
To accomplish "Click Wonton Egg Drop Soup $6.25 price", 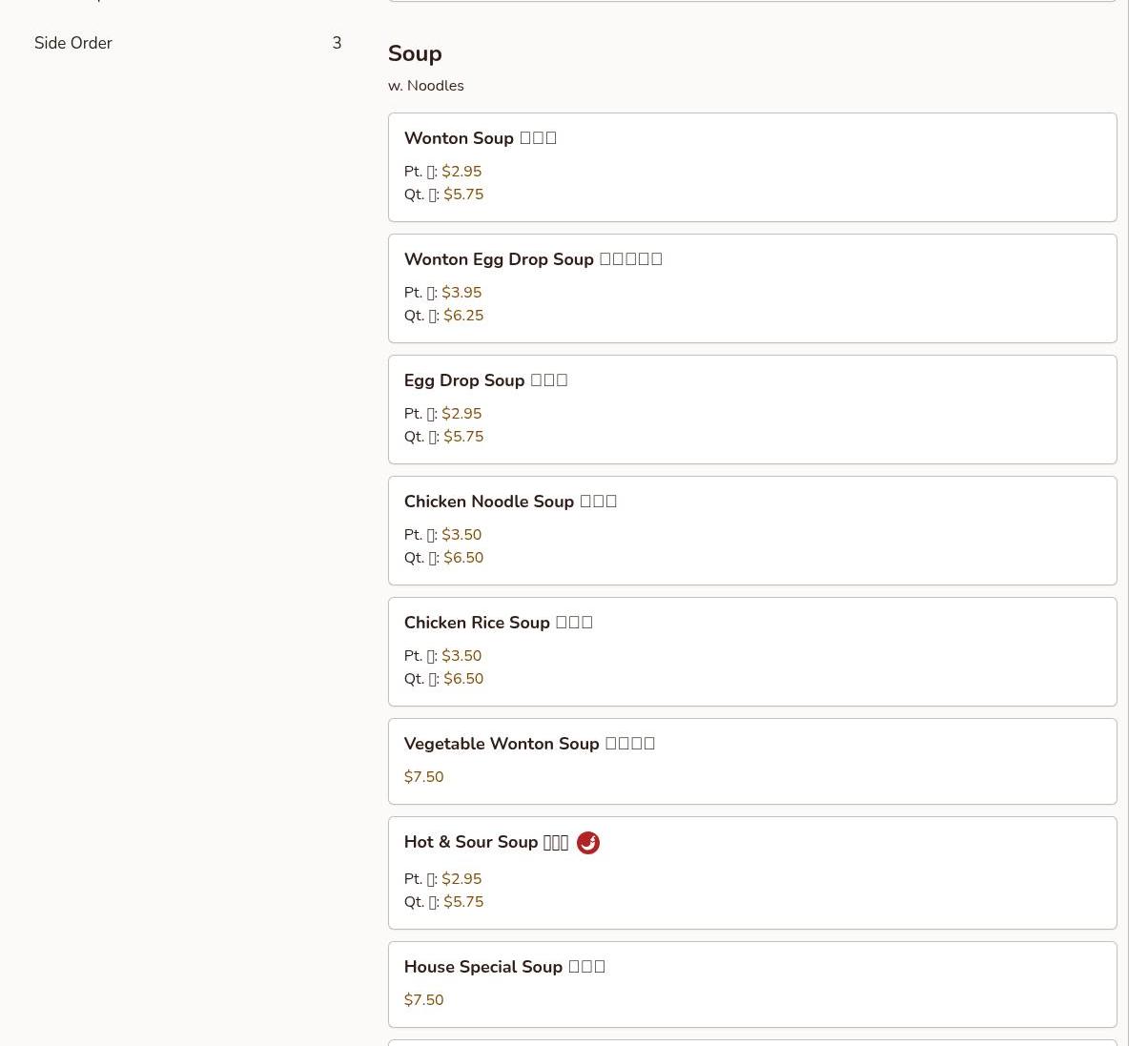I will click(x=463, y=316).
